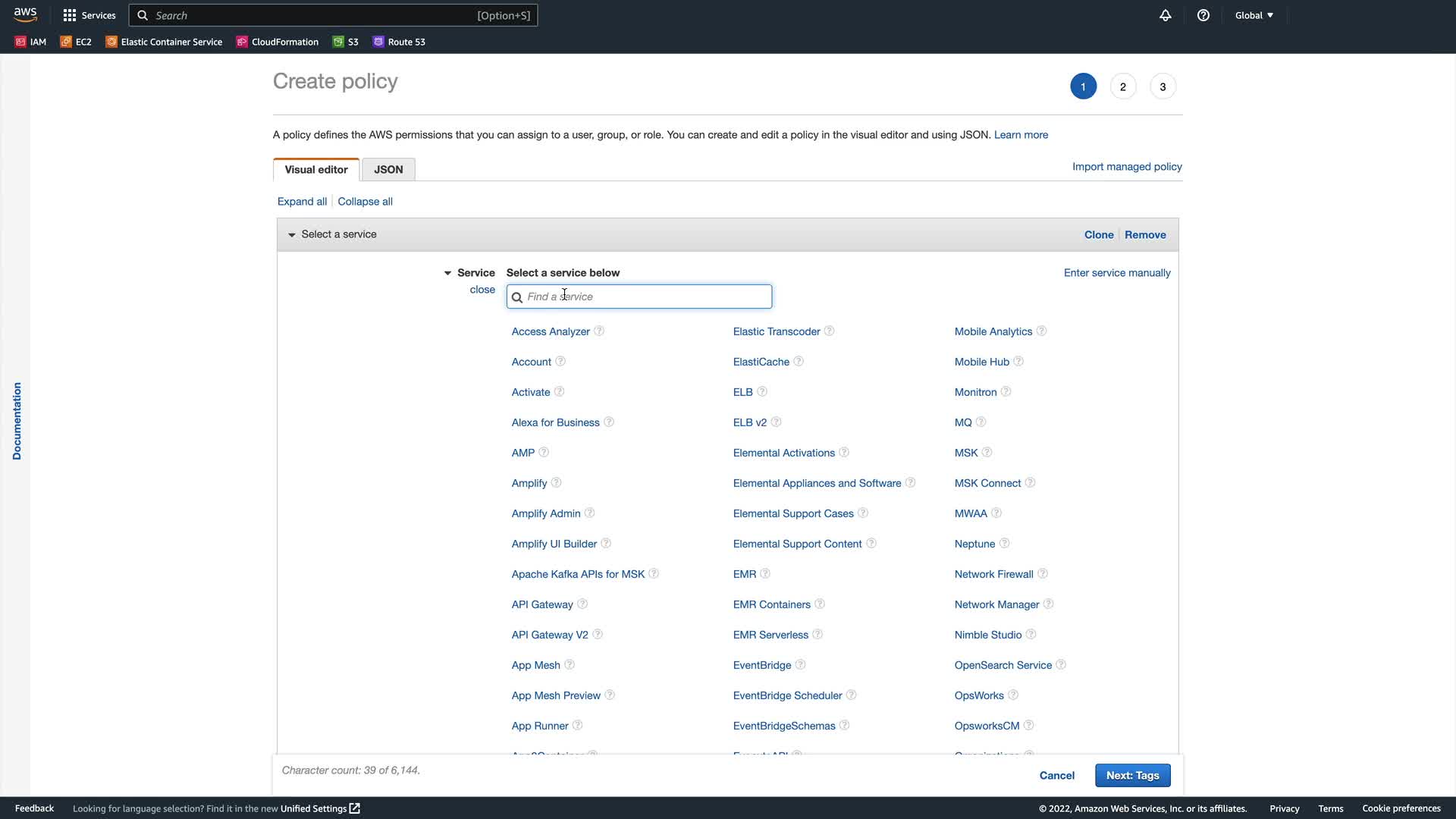Open the help question mark icon
Image resolution: width=1456 pixels, height=819 pixels.
1203,15
